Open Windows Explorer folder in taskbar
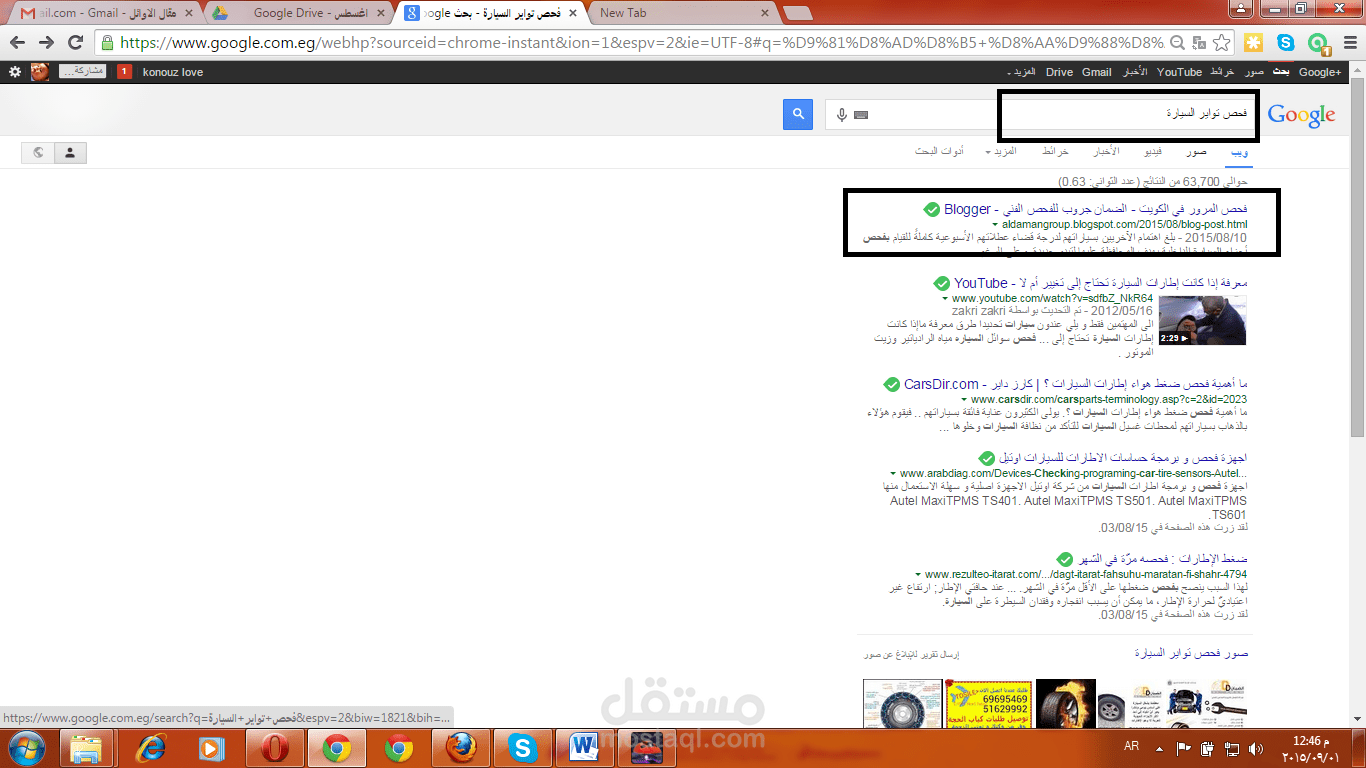 click(x=87, y=748)
